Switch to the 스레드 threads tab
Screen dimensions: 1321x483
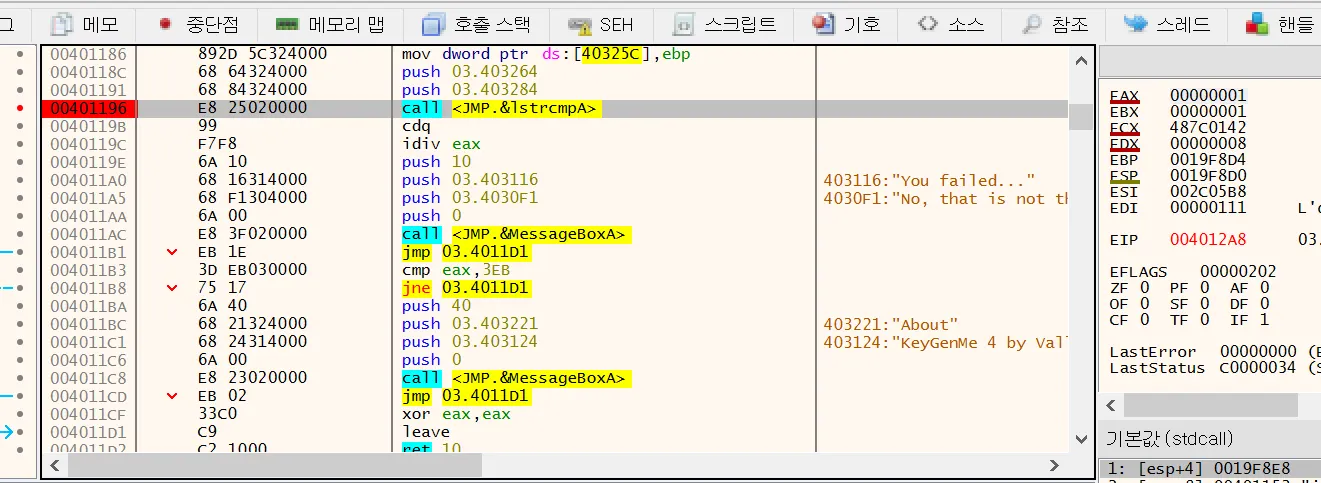coord(1166,24)
